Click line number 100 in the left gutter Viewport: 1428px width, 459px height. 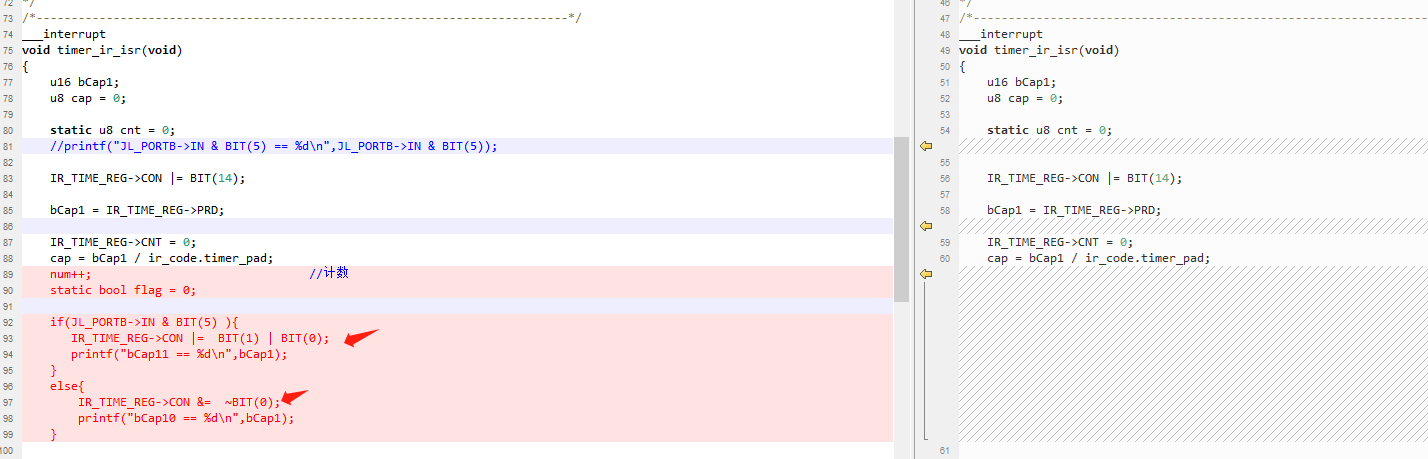8,451
